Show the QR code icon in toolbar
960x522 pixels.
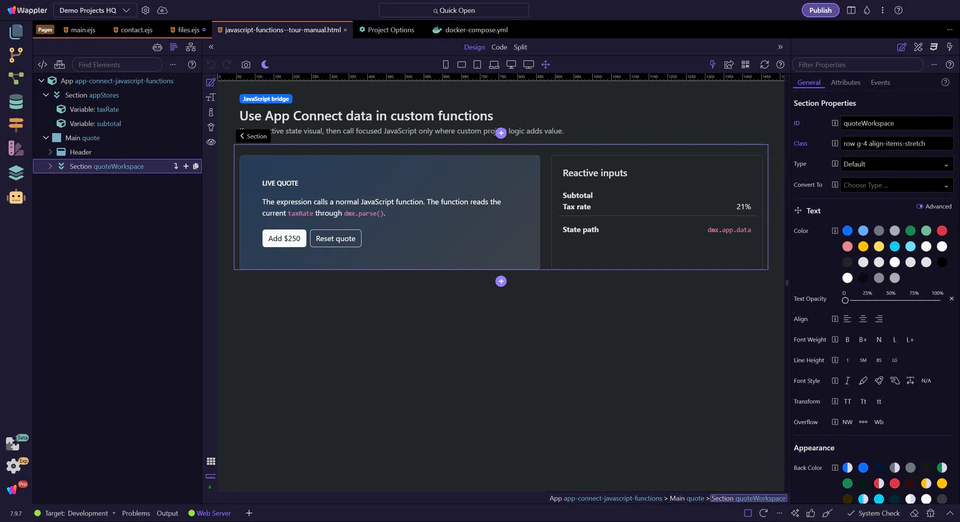coord(746,64)
